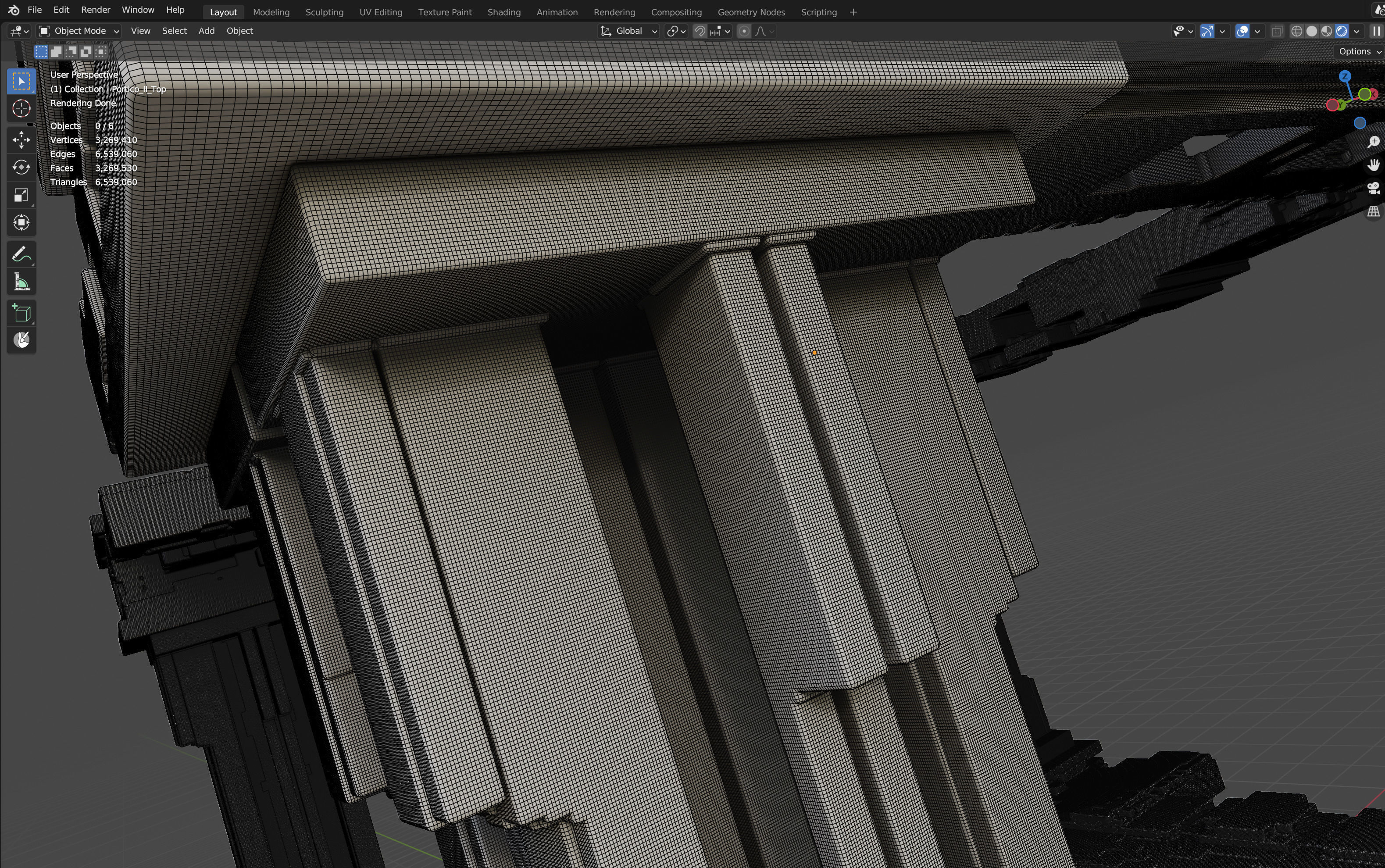The image size is (1385, 868).
Task: Open object type visibility dropdown
Action: (x=1183, y=31)
